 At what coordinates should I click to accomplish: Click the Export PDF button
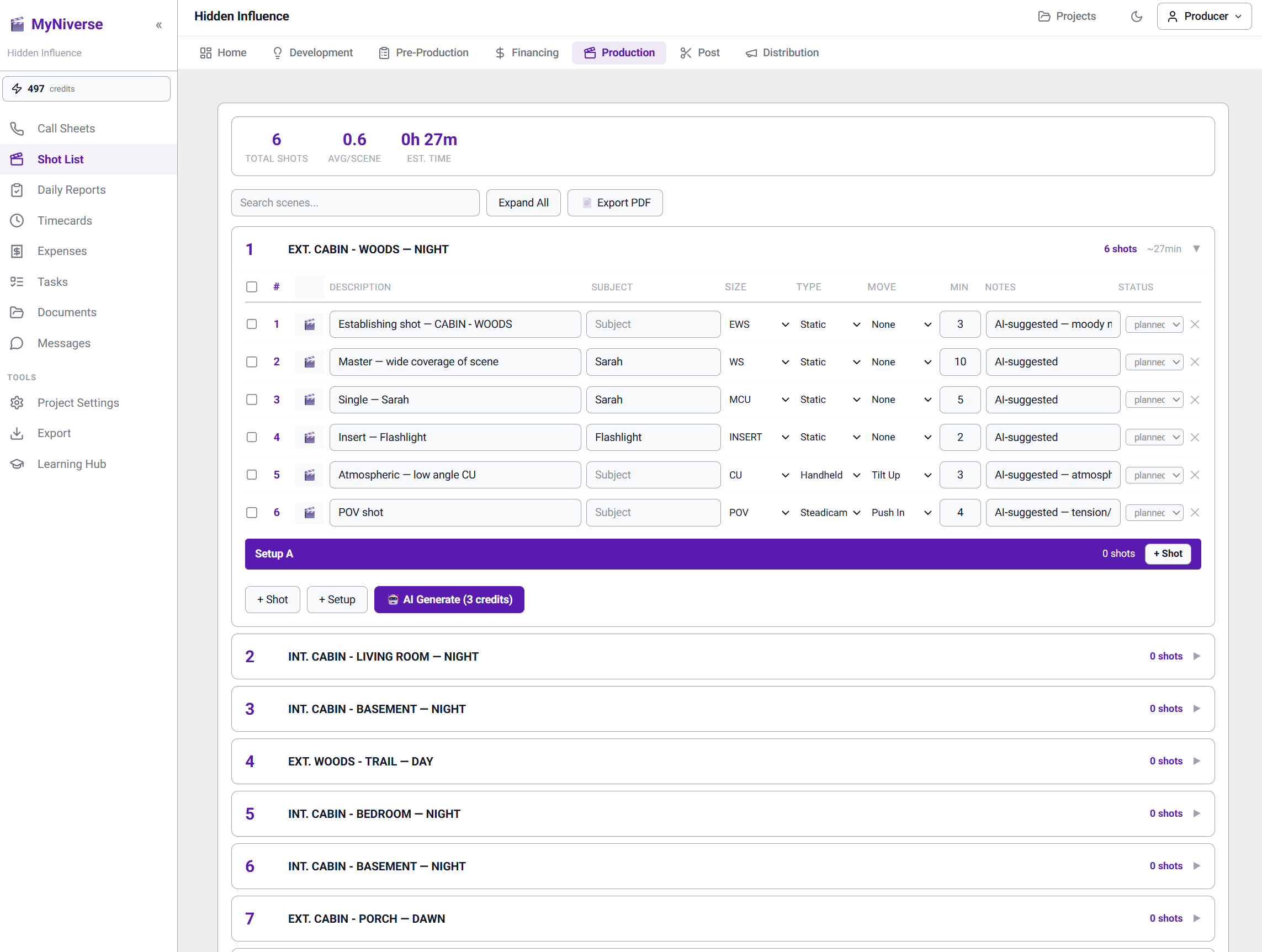pos(615,203)
